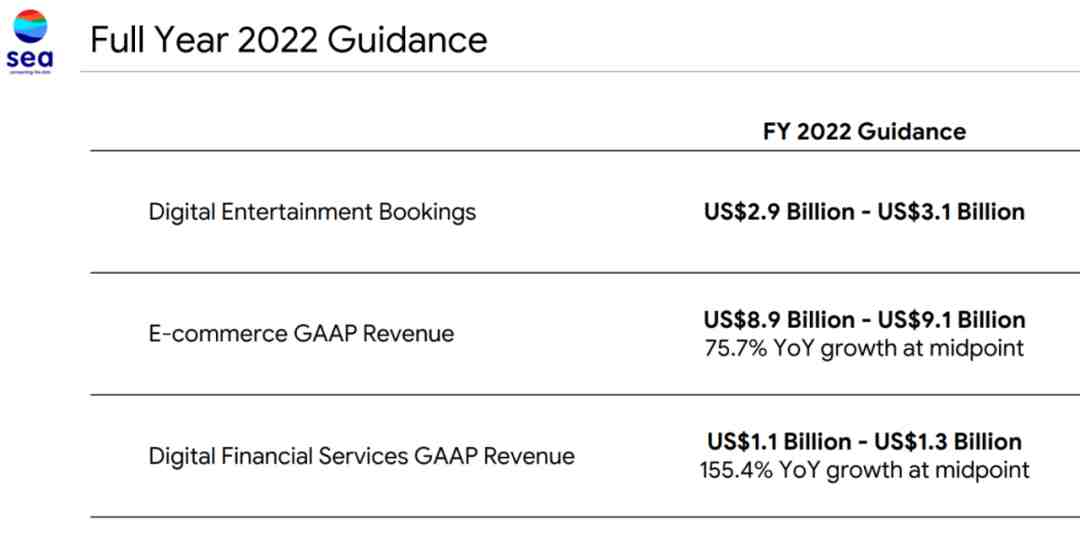The width and height of the screenshot is (1080, 548).
Task: Click the "sea" wordmark under the logo
Action: (x=30, y=59)
